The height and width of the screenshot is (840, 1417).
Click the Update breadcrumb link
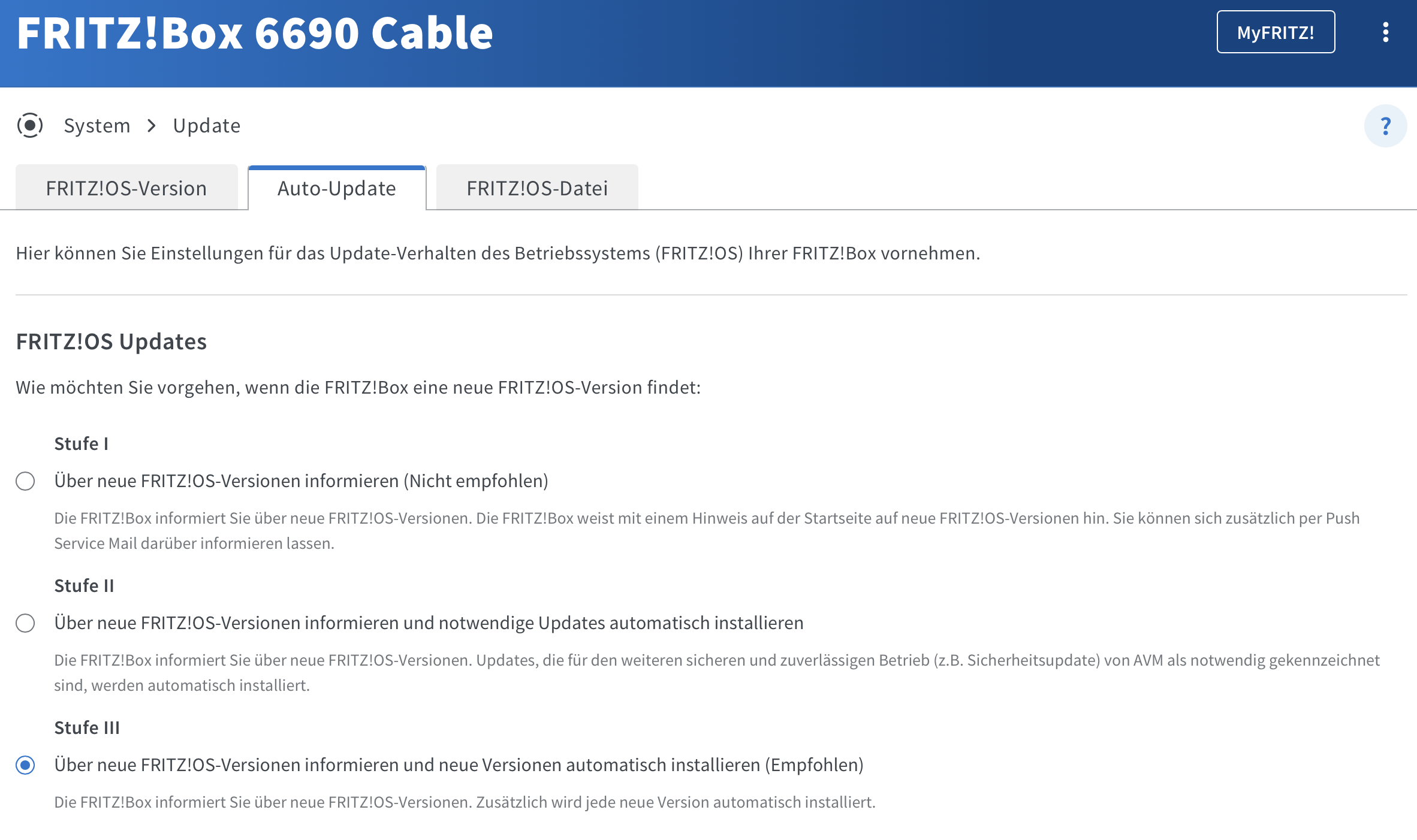tap(207, 126)
